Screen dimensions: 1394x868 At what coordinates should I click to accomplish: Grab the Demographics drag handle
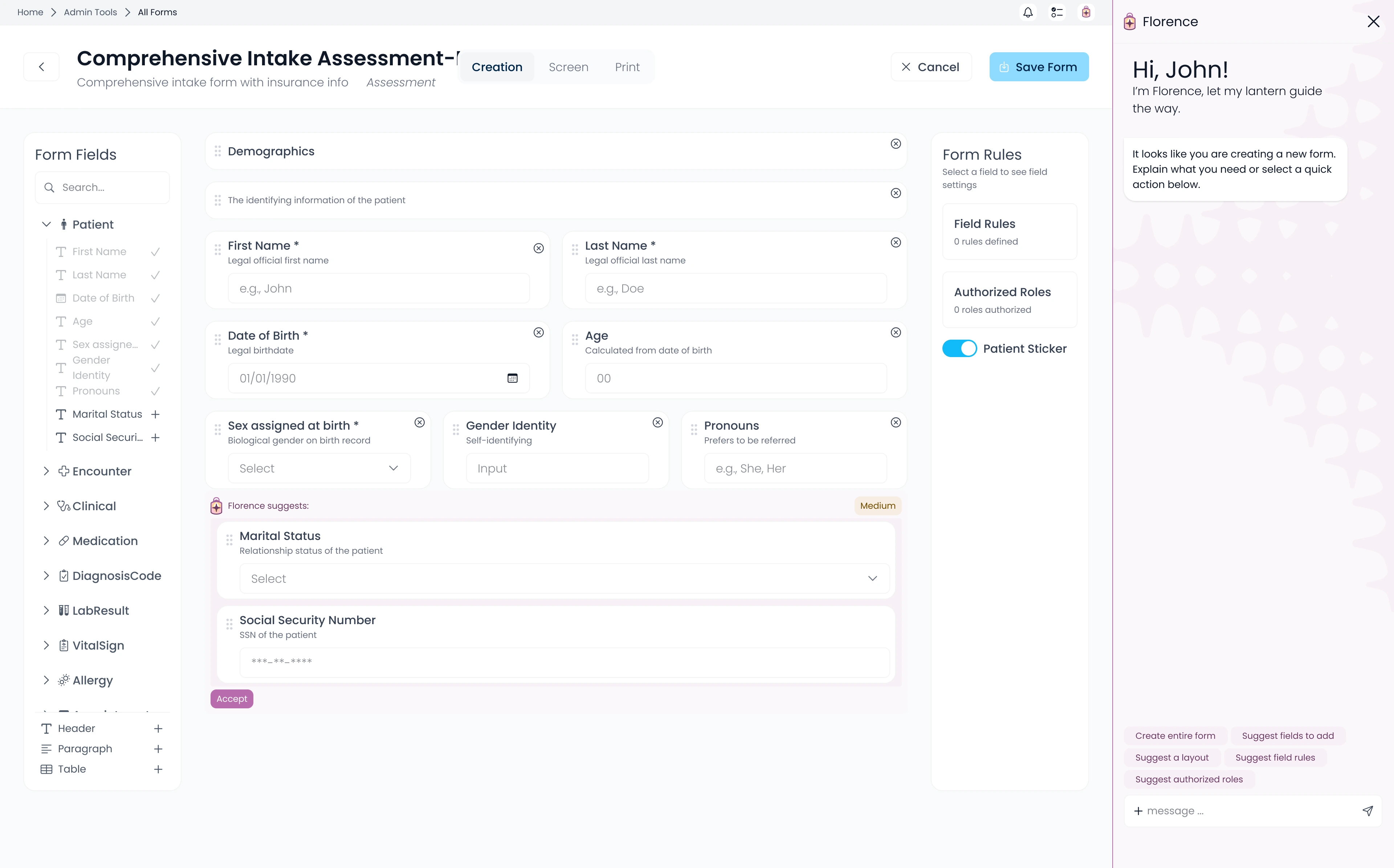coord(217,151)
